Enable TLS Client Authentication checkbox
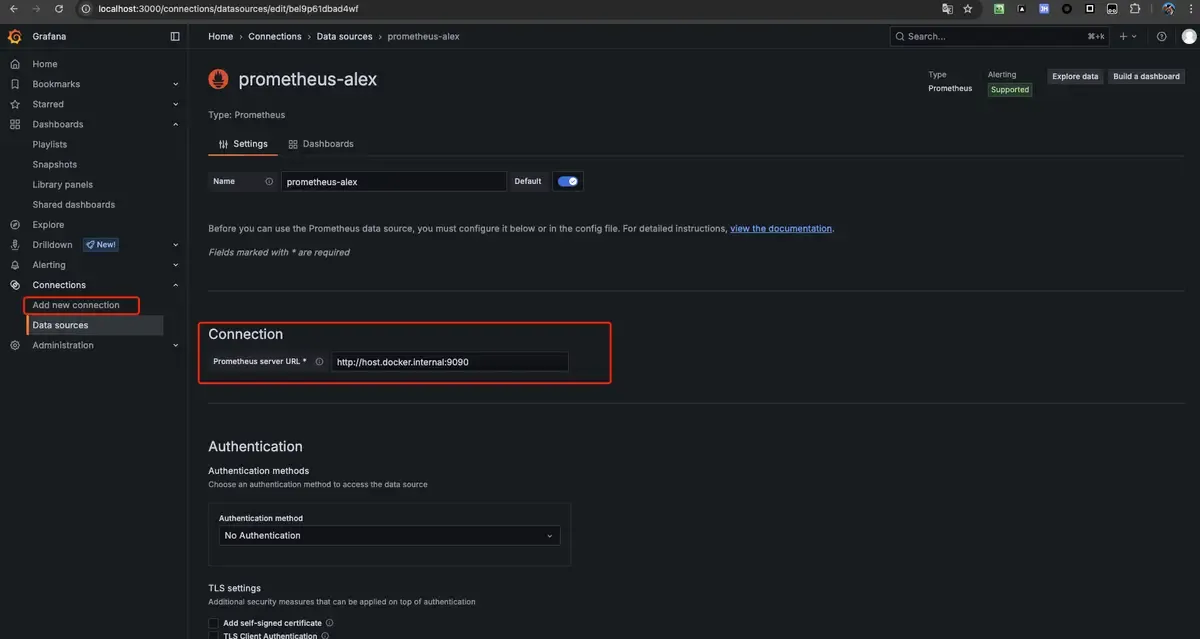This screenshot has width=1200, height=639. [213, 635]
